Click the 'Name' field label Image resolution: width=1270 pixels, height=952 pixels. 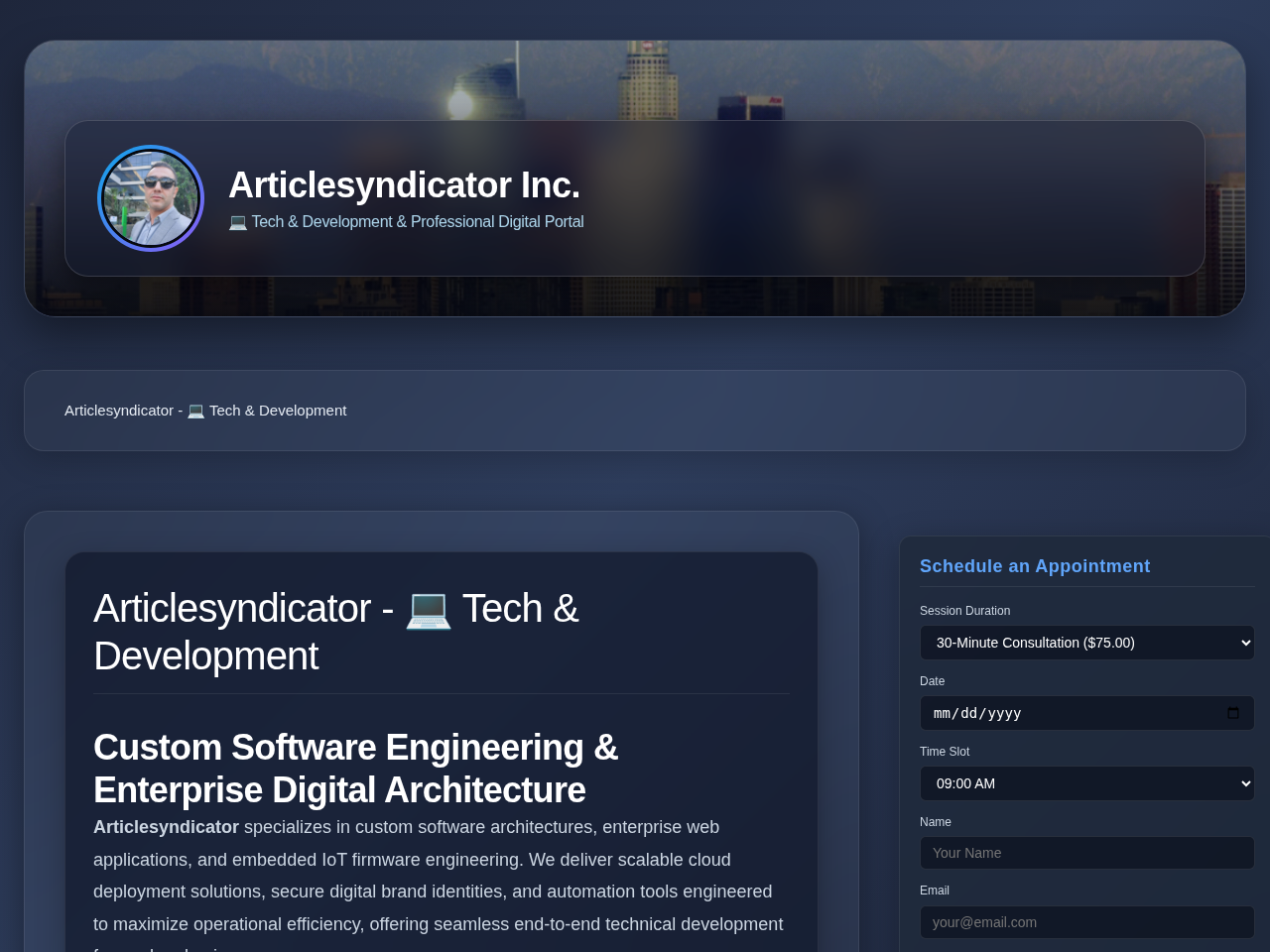pyautogui.click(x=936, y=822)
